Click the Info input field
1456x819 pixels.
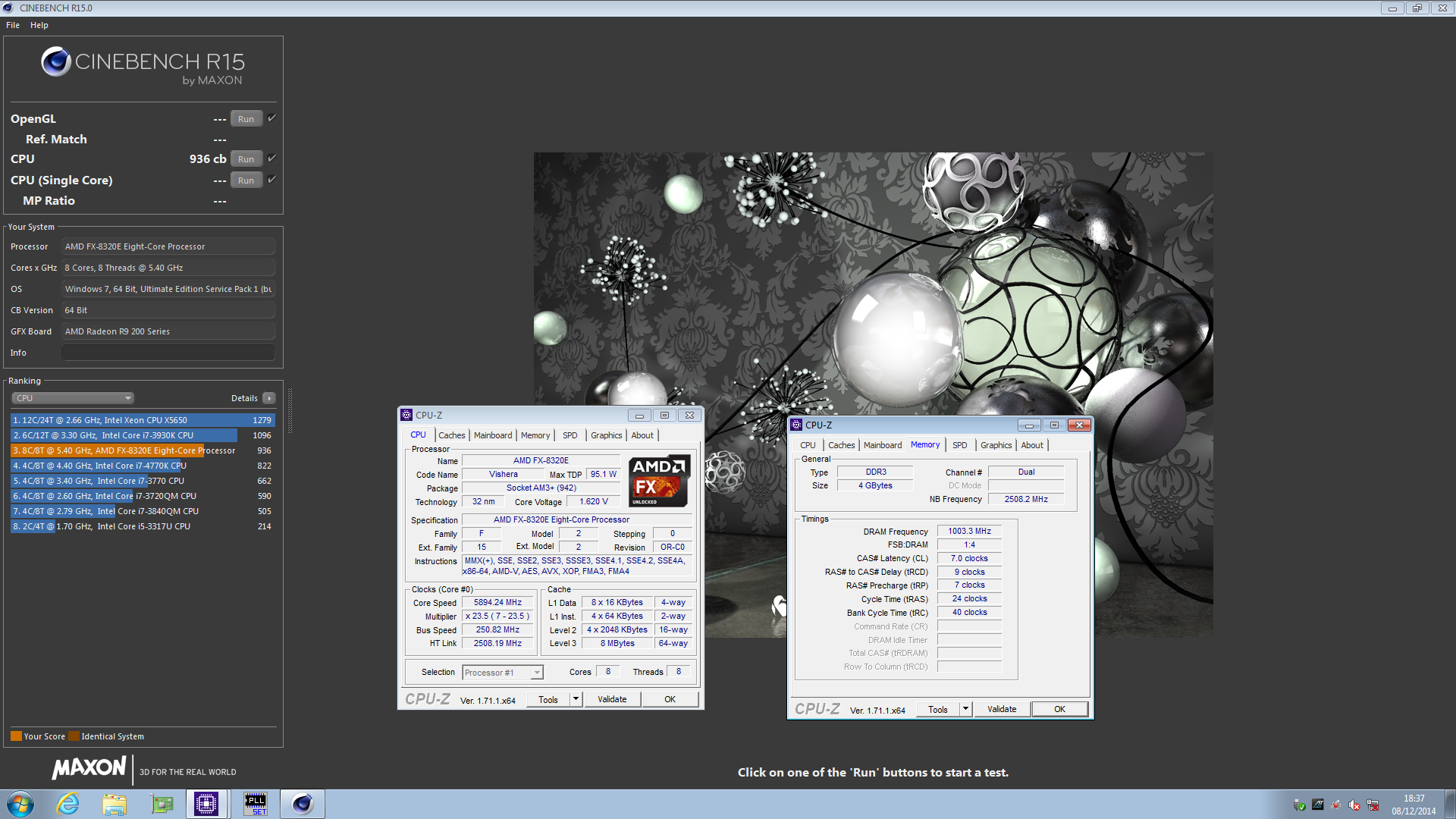pyautogui.click(x=168, y=353)
